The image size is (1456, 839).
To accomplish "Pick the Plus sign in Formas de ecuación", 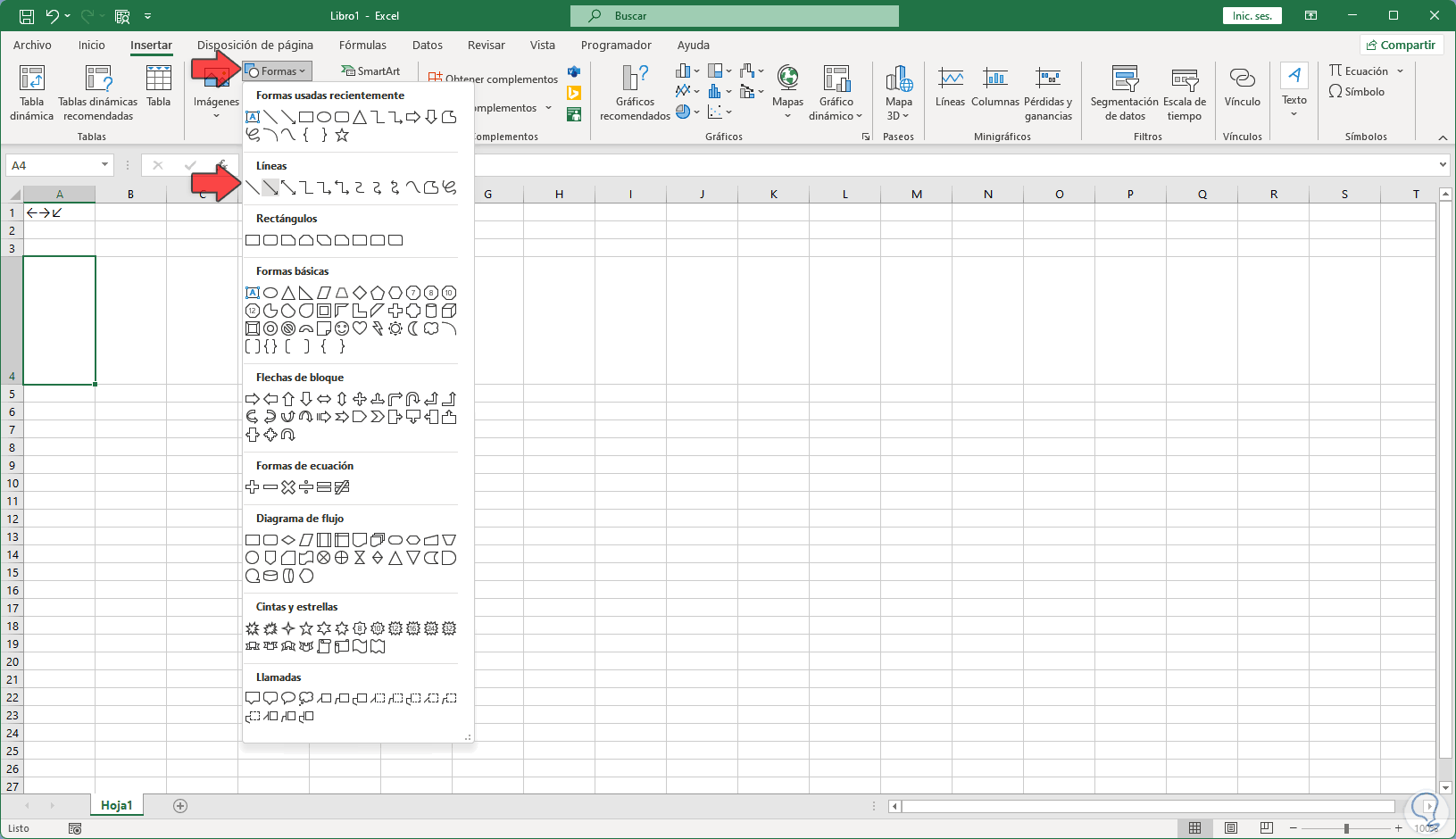I will click(x=253, y=487).
